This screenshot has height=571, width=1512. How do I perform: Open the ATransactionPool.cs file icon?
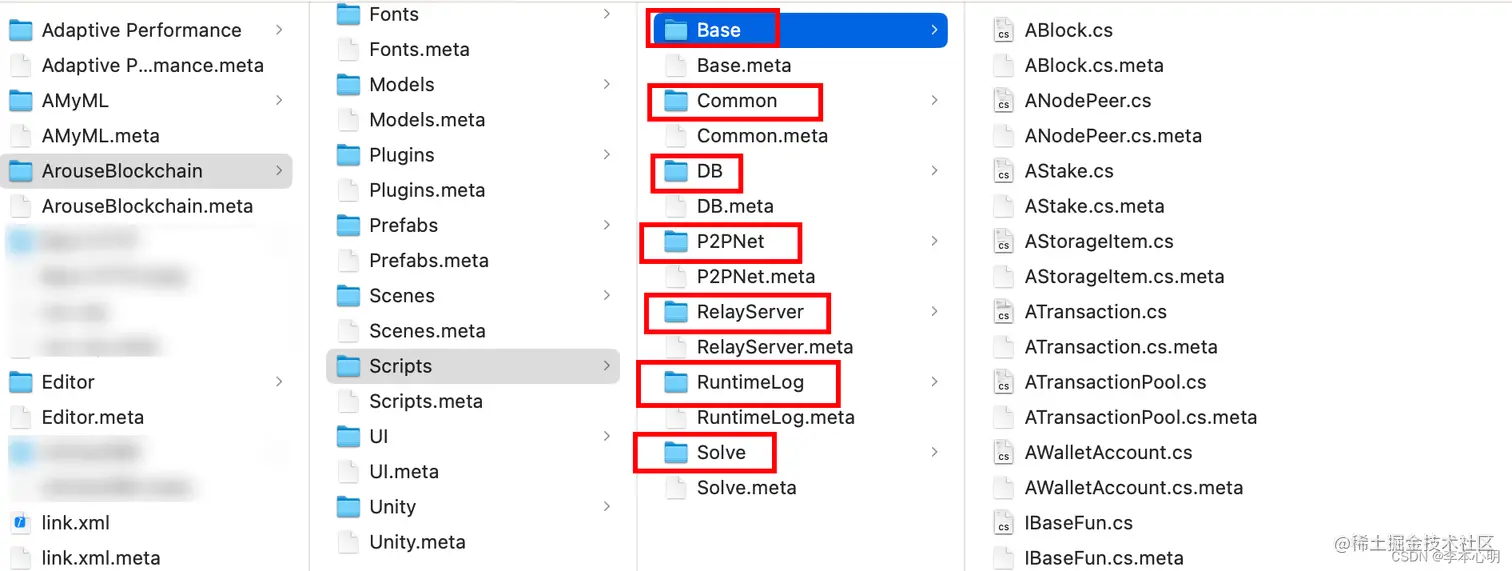point(1003,383)
